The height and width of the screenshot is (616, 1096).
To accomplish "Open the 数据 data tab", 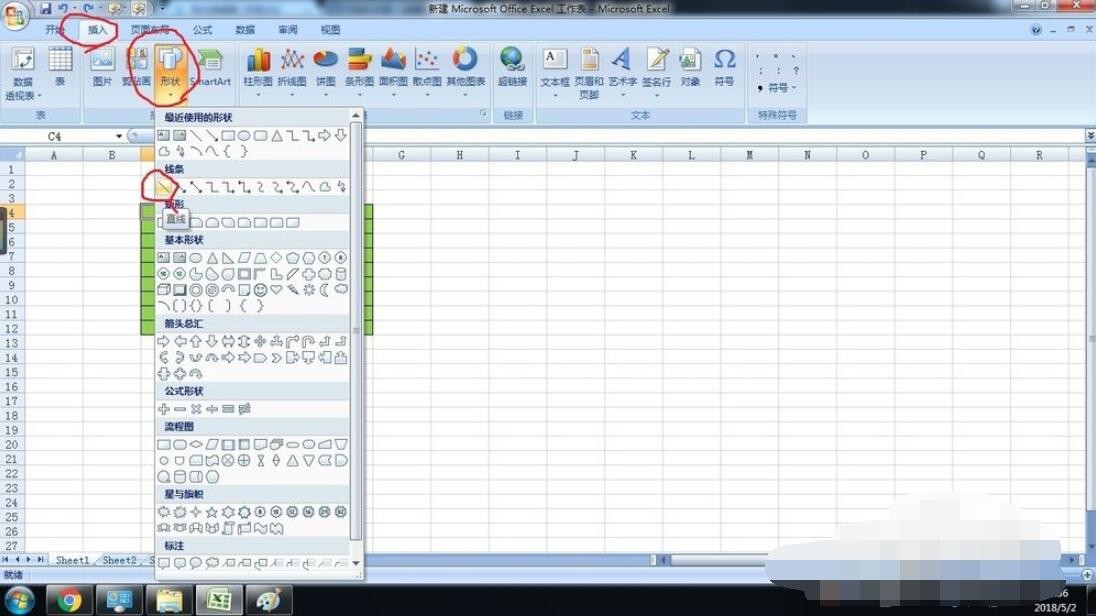I will click(245, 30).
